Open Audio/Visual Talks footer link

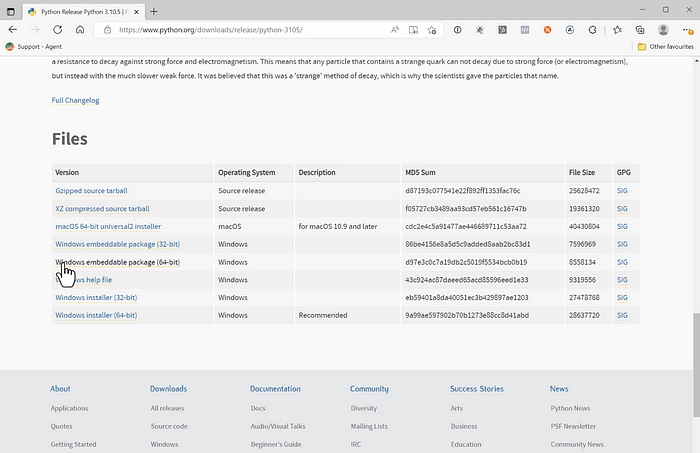tap(278, 426)
